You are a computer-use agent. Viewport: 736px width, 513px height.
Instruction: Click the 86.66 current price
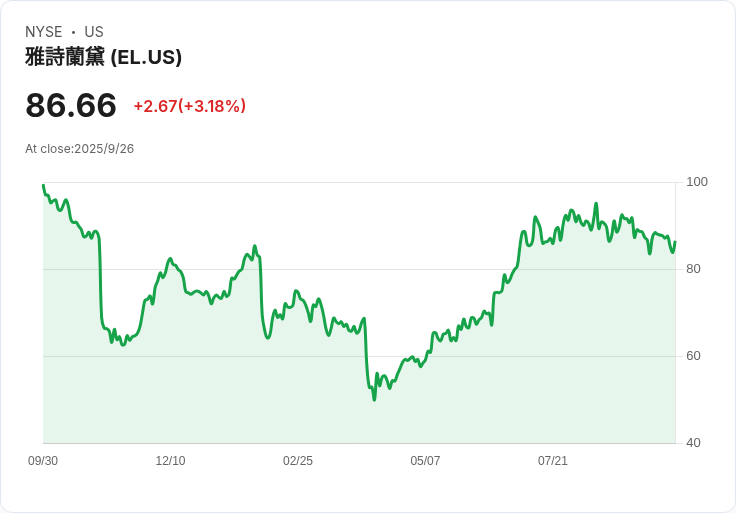(71, 105)
